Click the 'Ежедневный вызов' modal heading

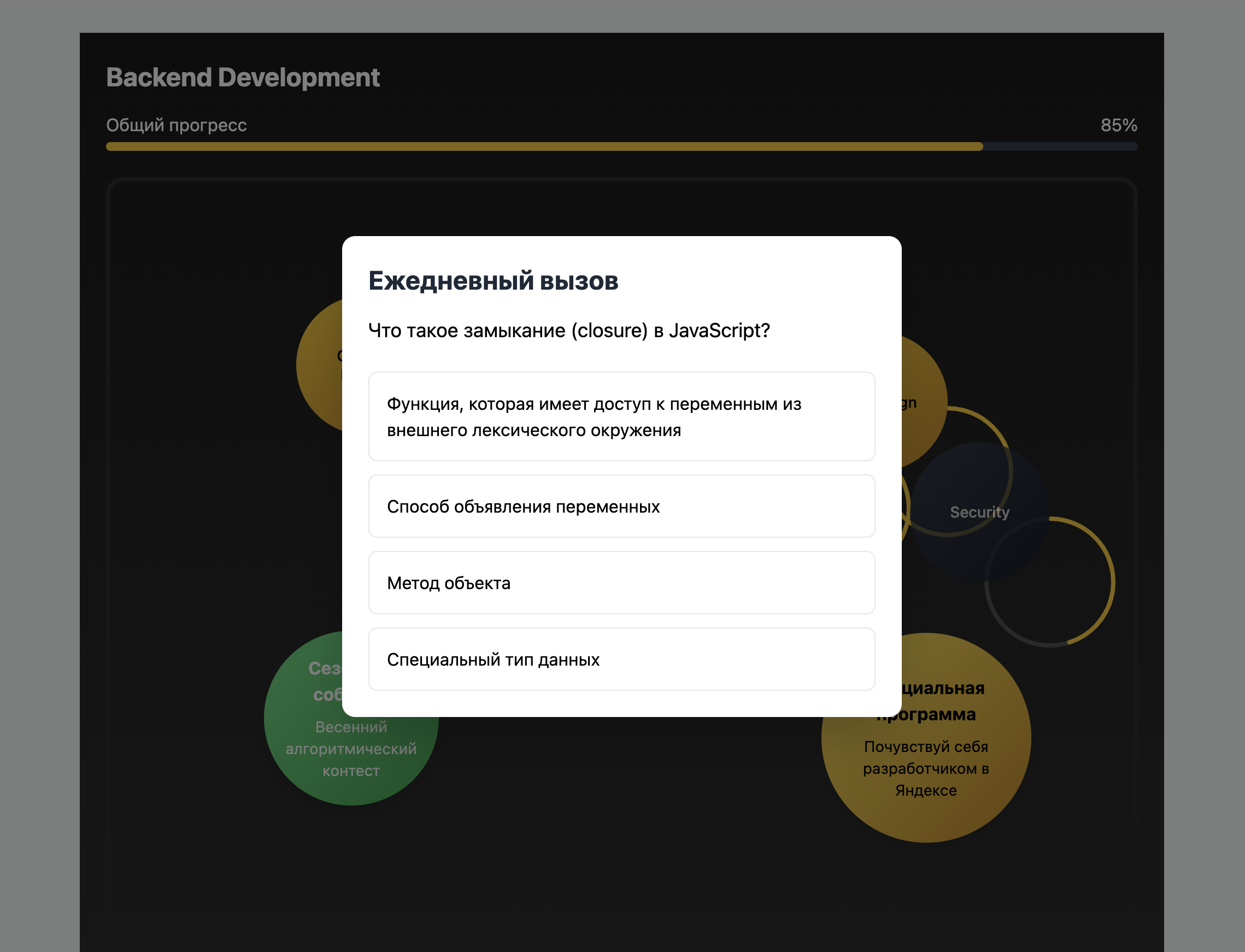click(x=493, y=281)
